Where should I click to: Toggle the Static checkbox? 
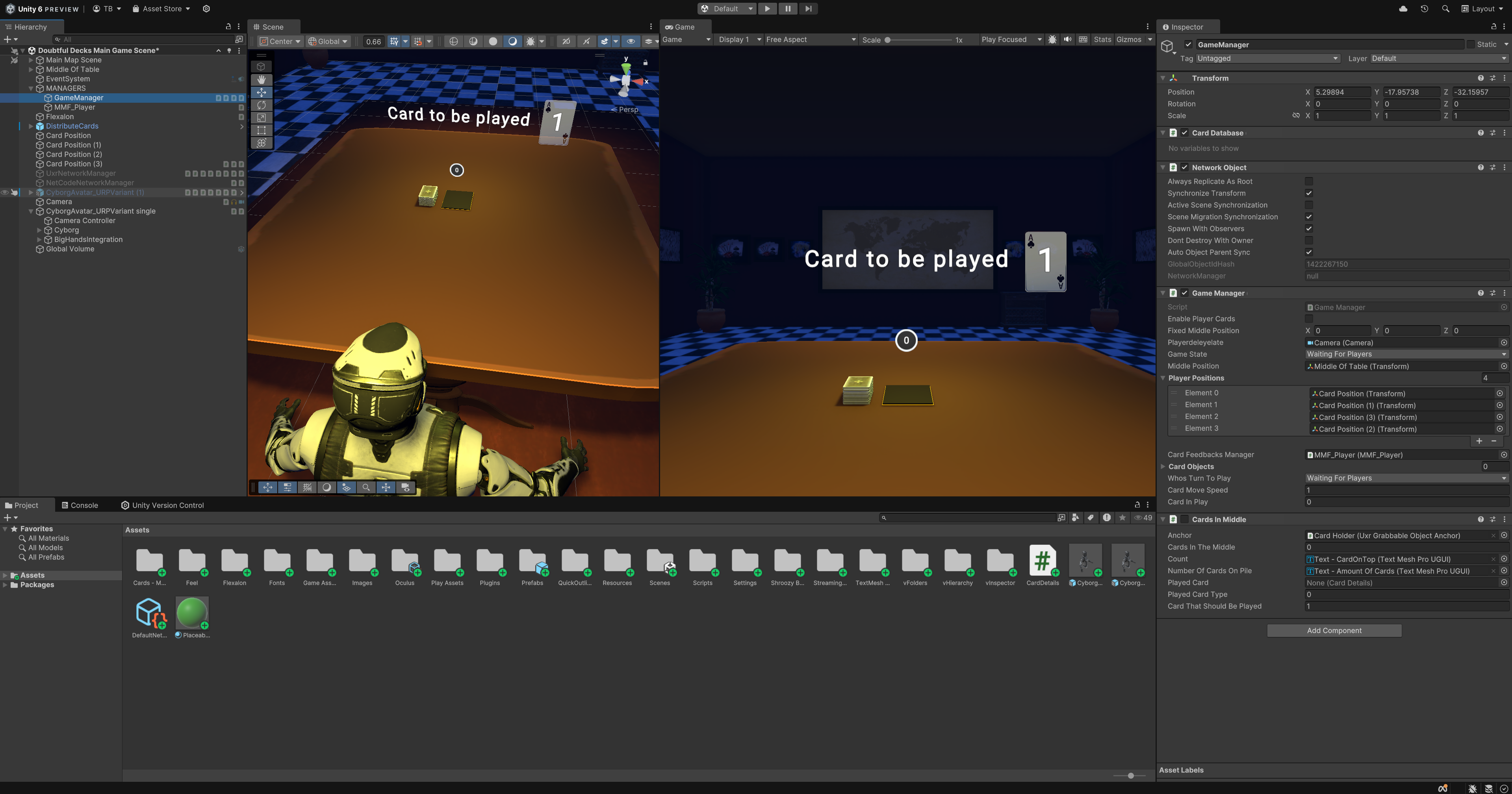tap(1470, 44)
